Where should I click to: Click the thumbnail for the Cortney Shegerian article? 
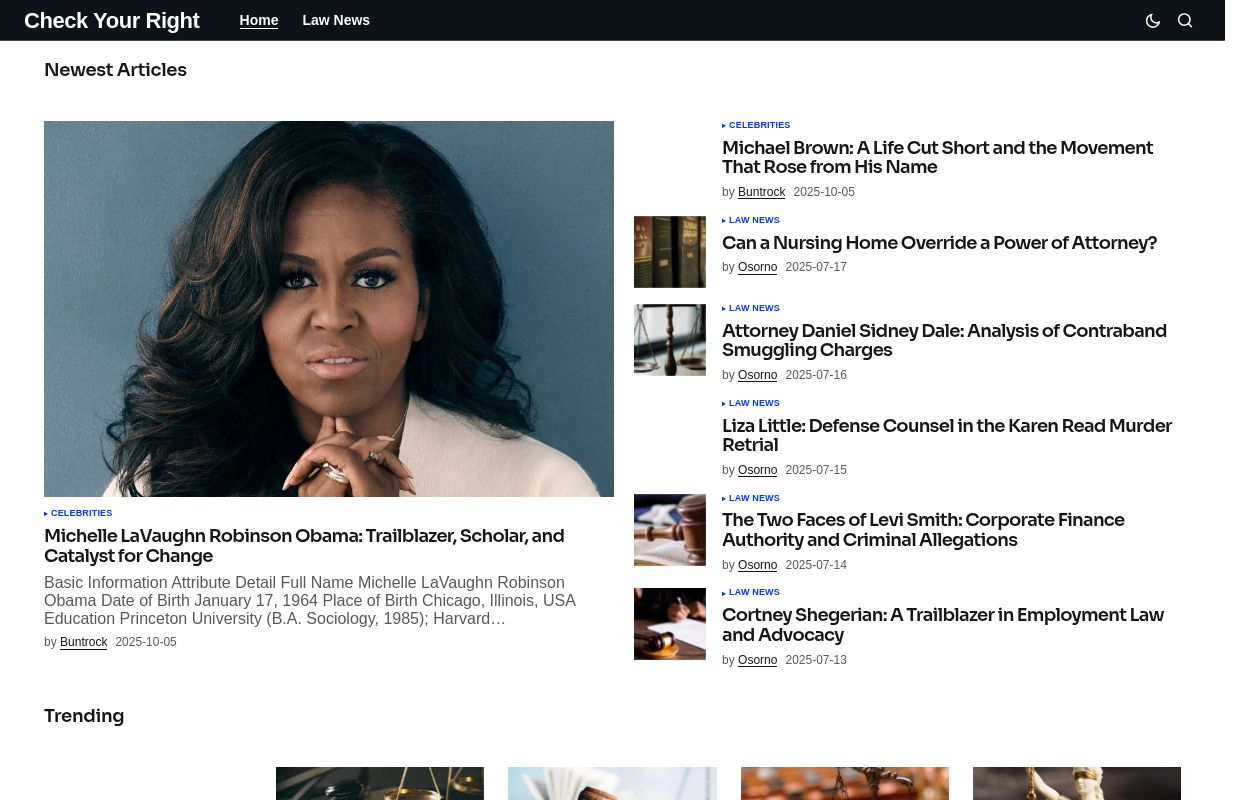[670, 624]
